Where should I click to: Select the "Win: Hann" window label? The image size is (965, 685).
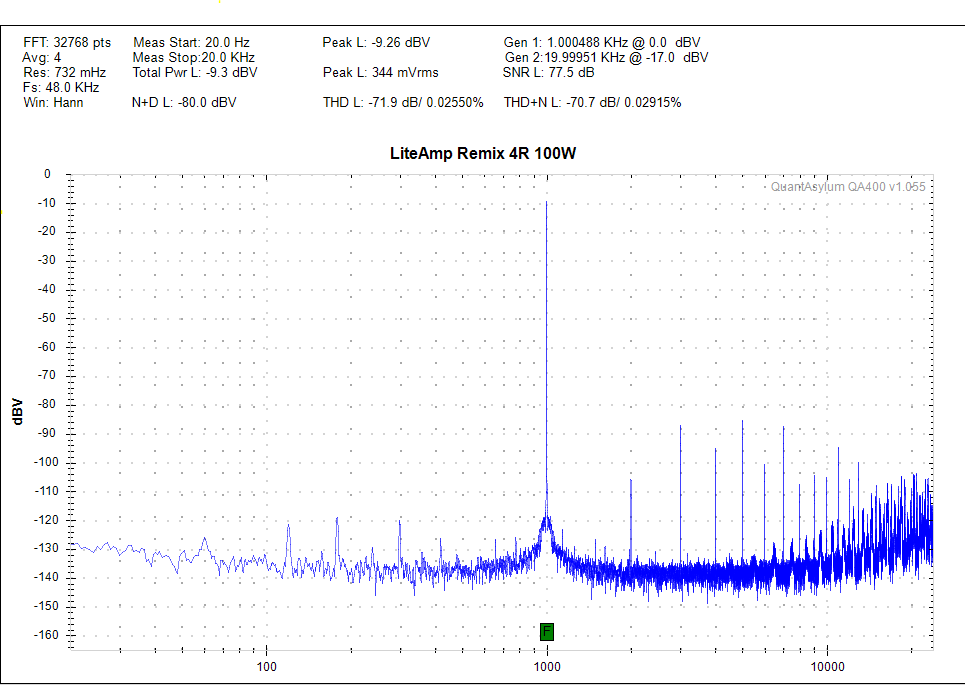click(54, 102)
